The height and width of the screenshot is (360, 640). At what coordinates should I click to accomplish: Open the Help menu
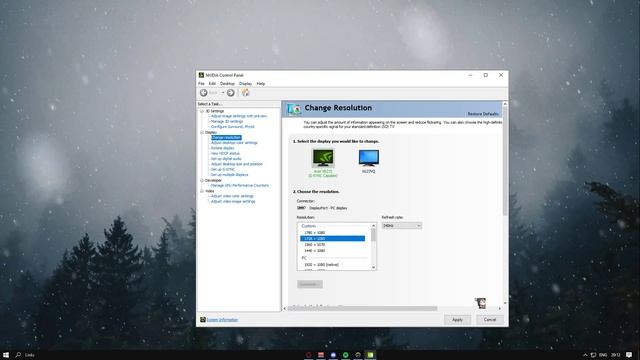pyautogui.click(x=261, y=84)
